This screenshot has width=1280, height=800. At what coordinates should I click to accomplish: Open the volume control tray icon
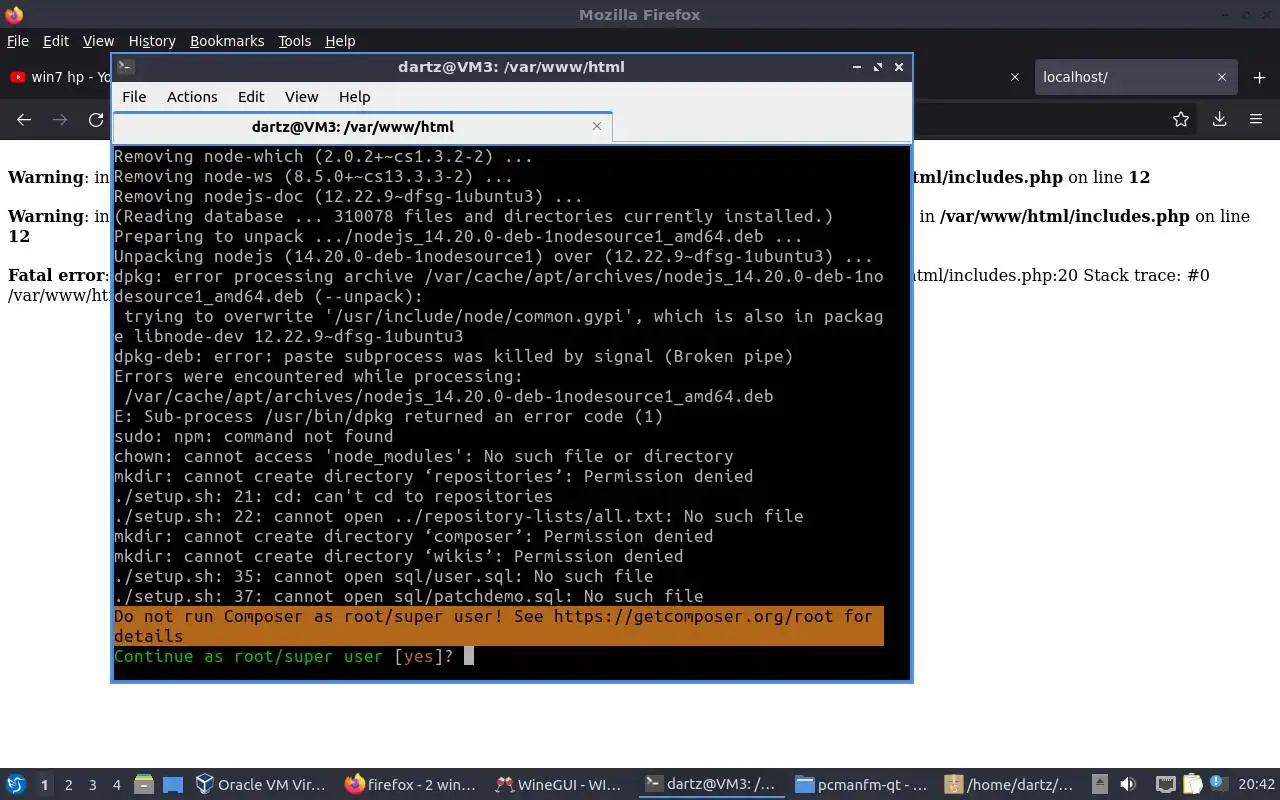coord(1128,785)
